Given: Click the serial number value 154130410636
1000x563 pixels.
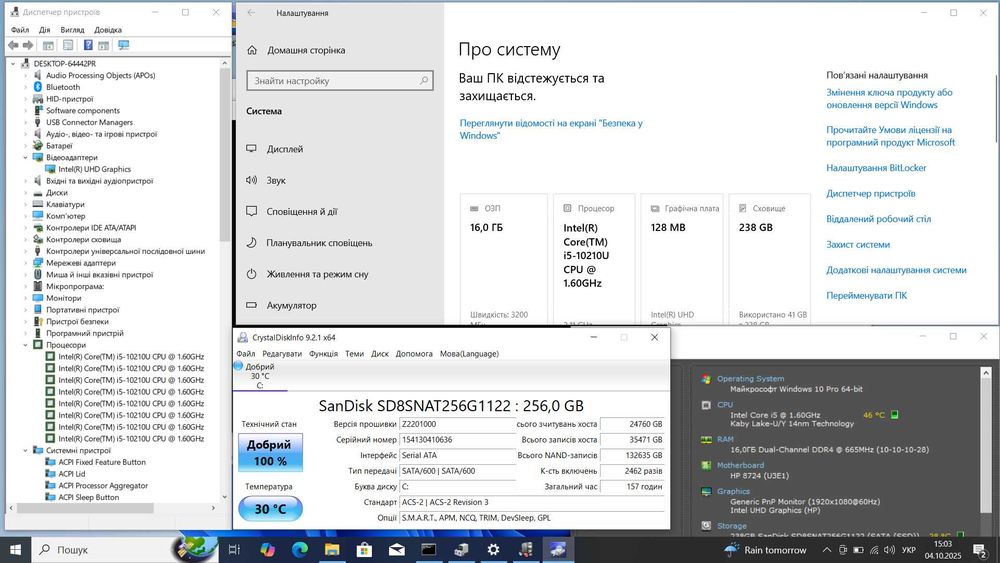Looking at the screenshot, I should [427, 440].
